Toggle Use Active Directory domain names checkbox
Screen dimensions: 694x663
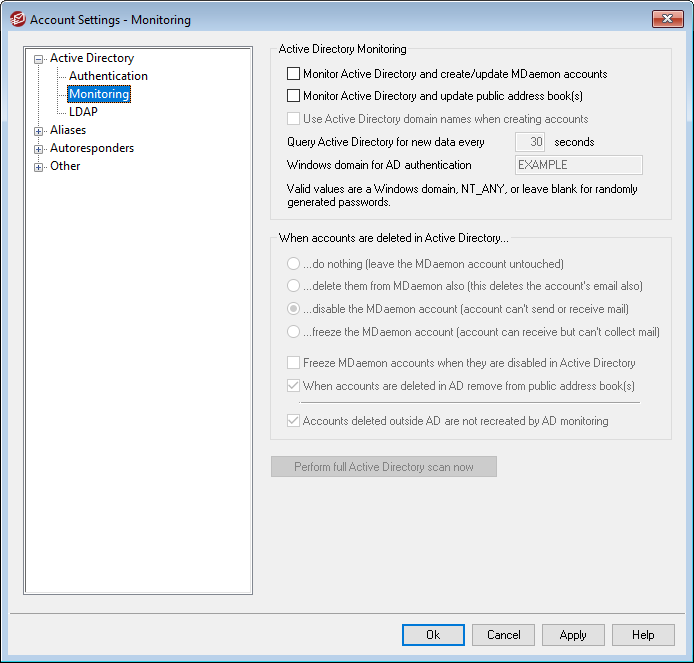(294, 119)
